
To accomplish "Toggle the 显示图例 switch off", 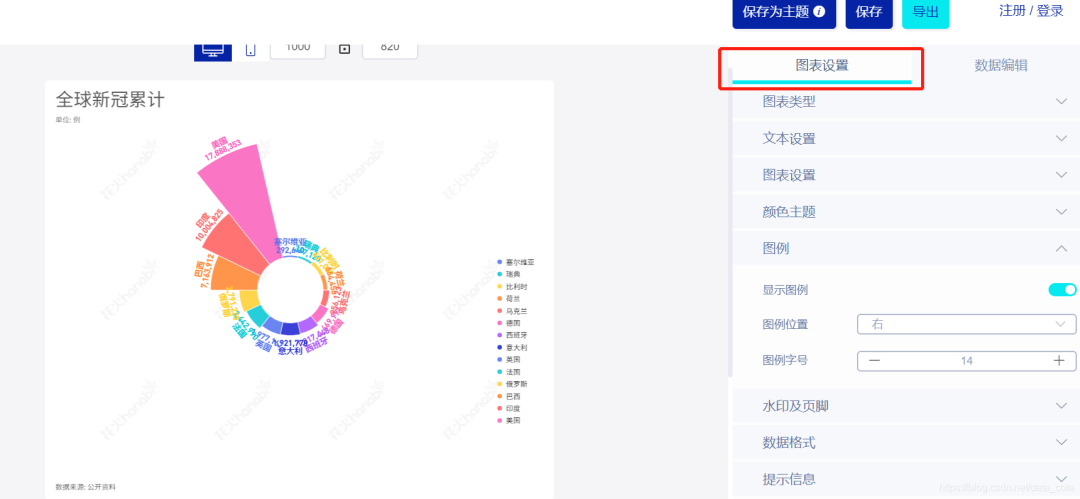I will click(x=1062, y=289).
